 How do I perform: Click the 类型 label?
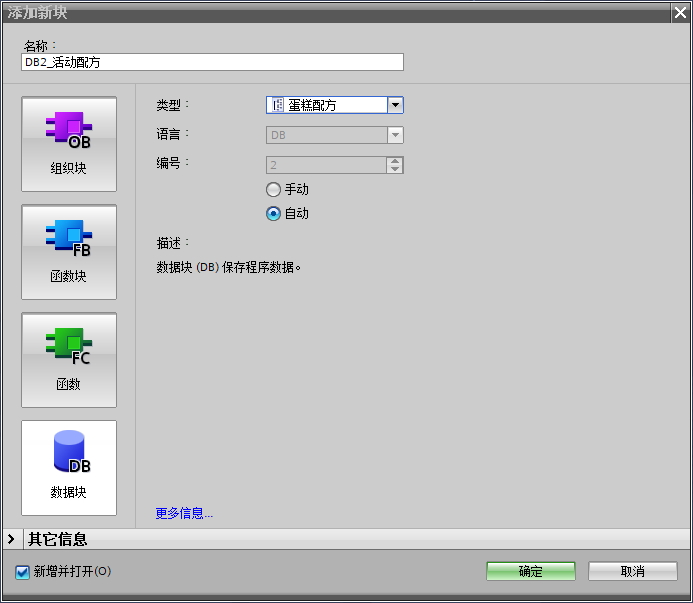[172, 105]
